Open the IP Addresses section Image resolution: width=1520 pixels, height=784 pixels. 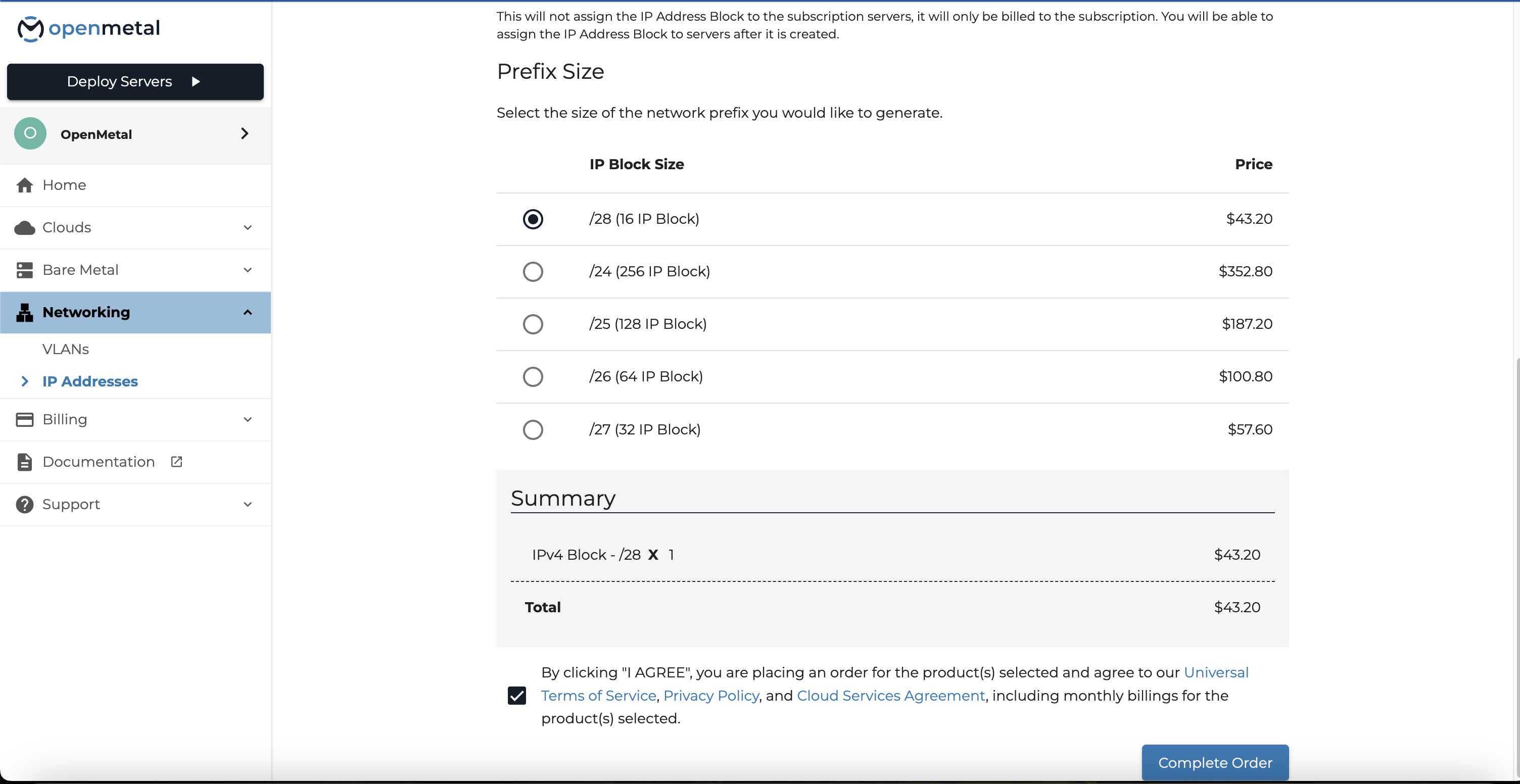point(90,381)
